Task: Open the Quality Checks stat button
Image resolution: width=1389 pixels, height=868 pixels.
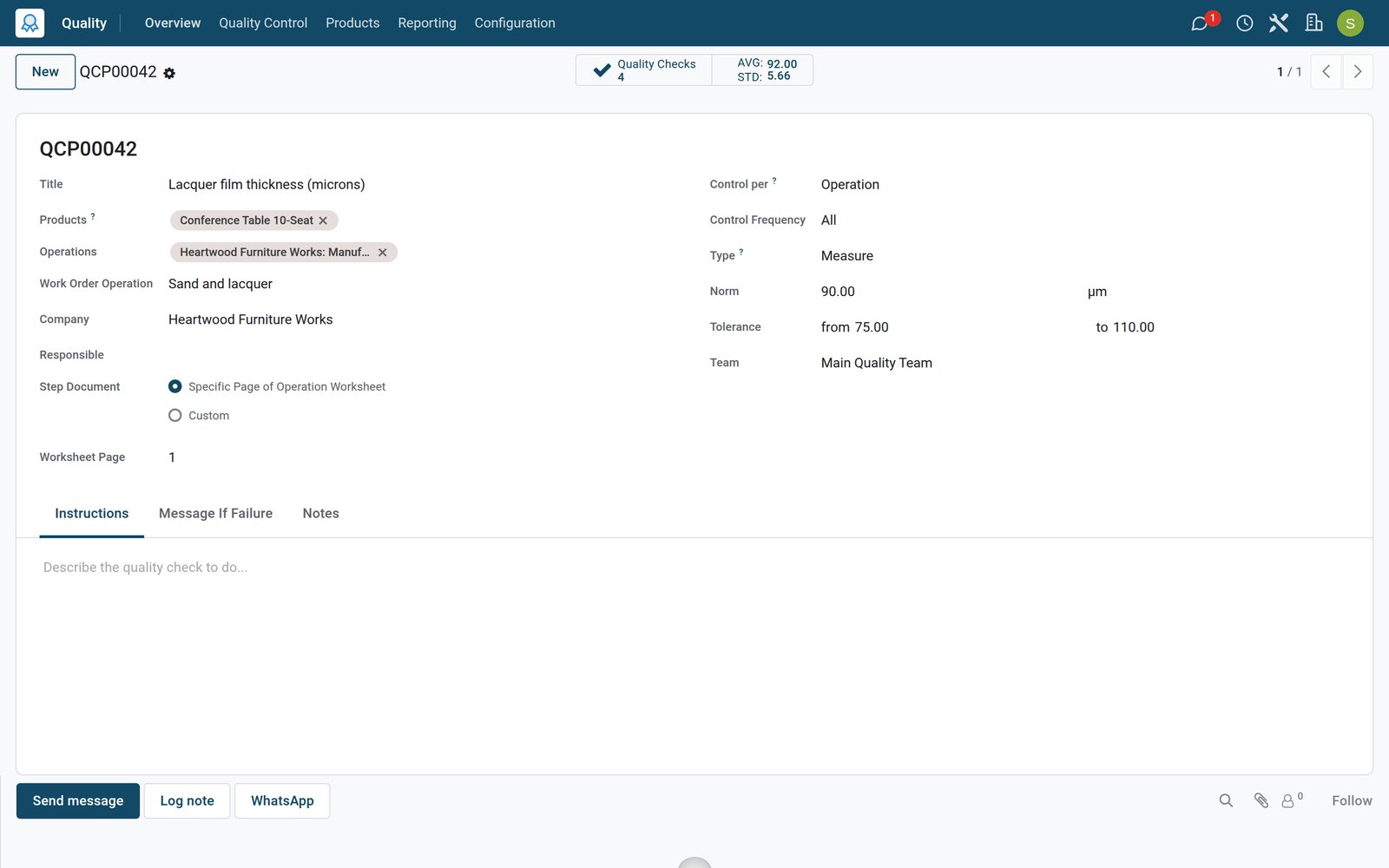Action: coord(644,70)
